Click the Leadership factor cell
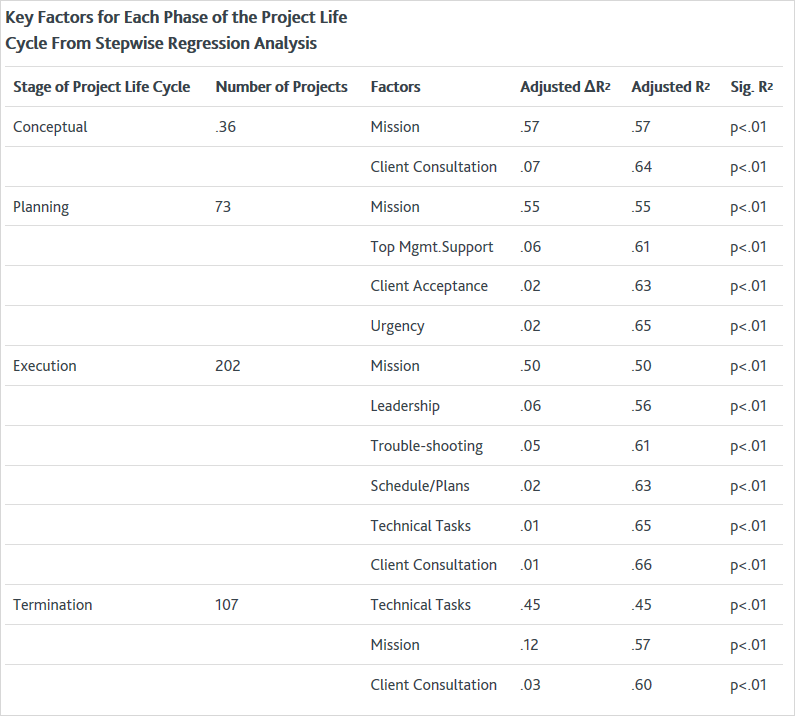The height and width of the screenshot is (716, 795). click(405, 406)
